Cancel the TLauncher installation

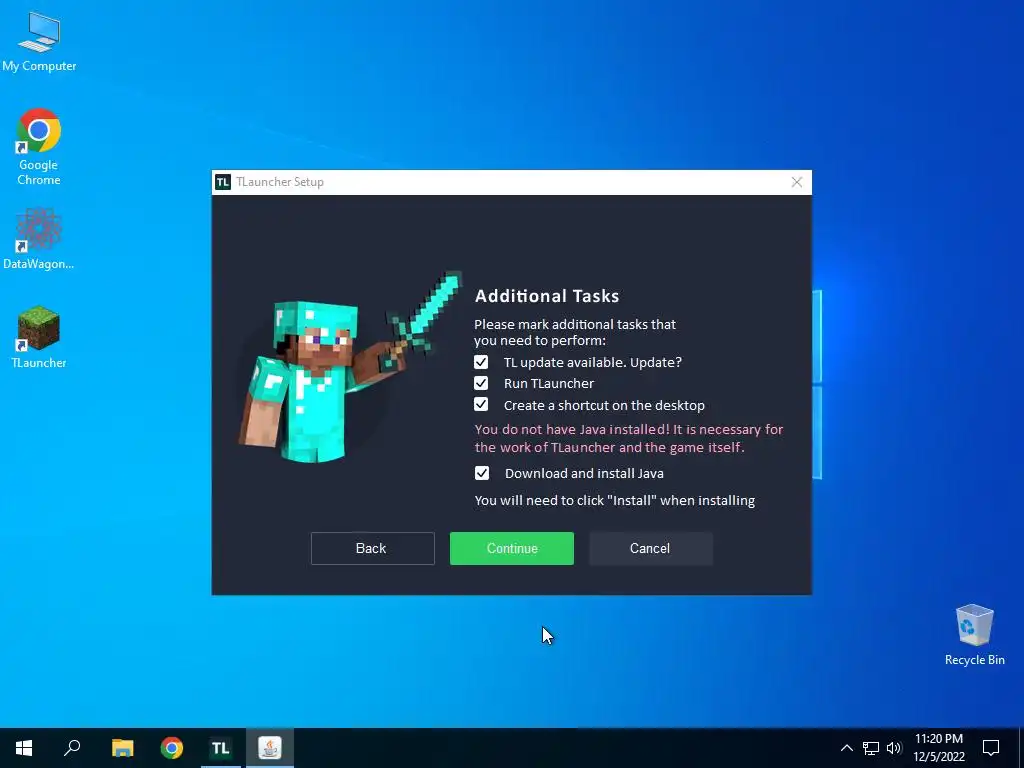click(x=650, y=549)
